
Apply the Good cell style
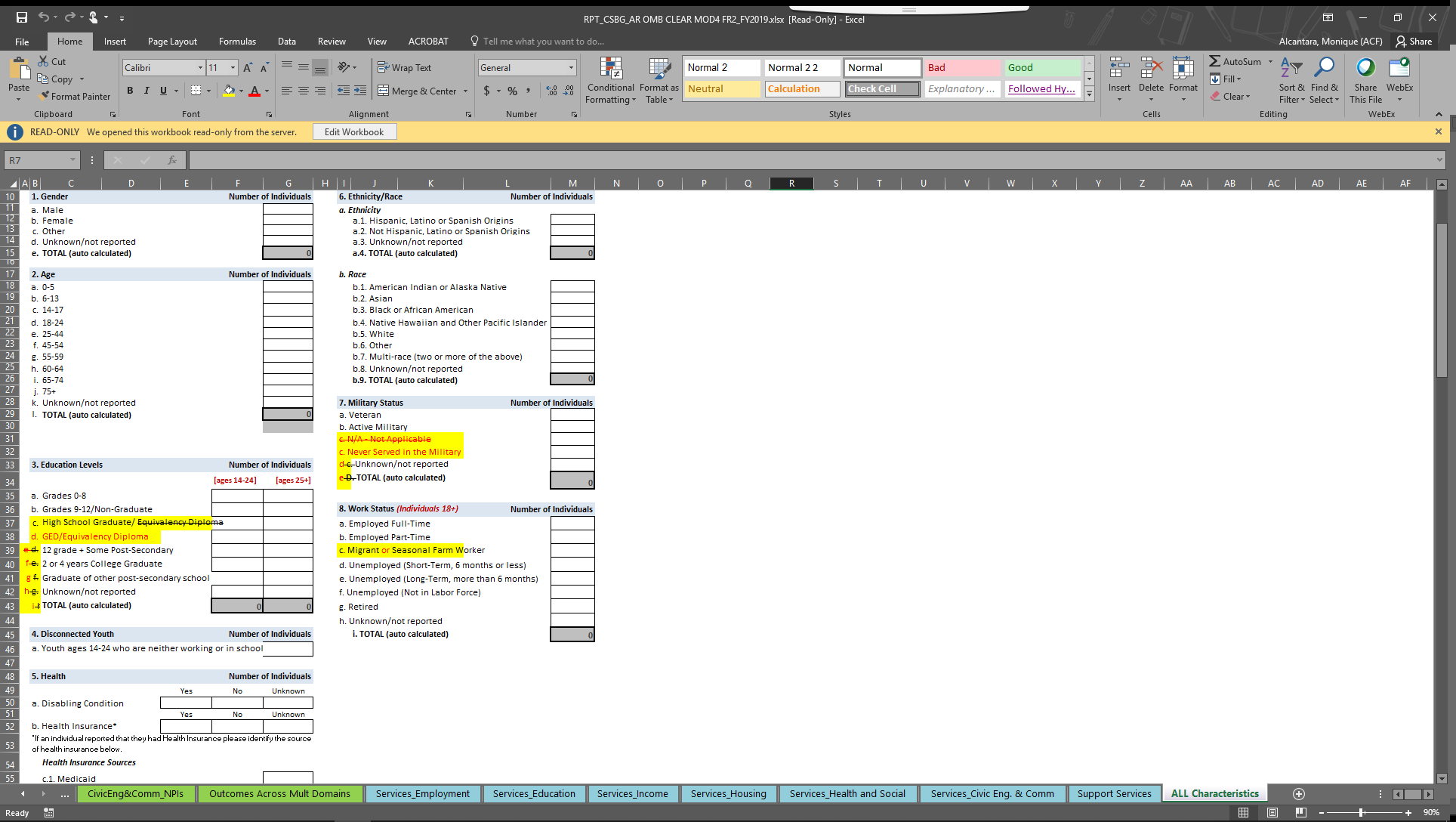coord(1042,67)
